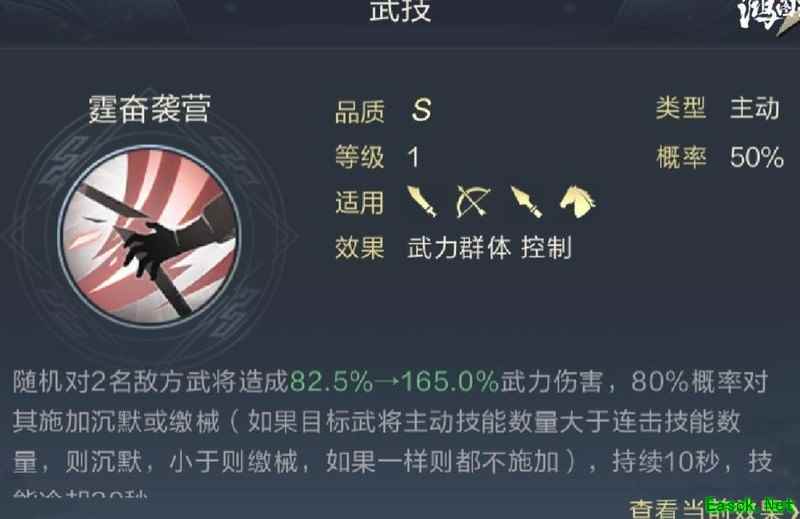
Task: Click the 效果 effect label
Action: pos(359,248)
